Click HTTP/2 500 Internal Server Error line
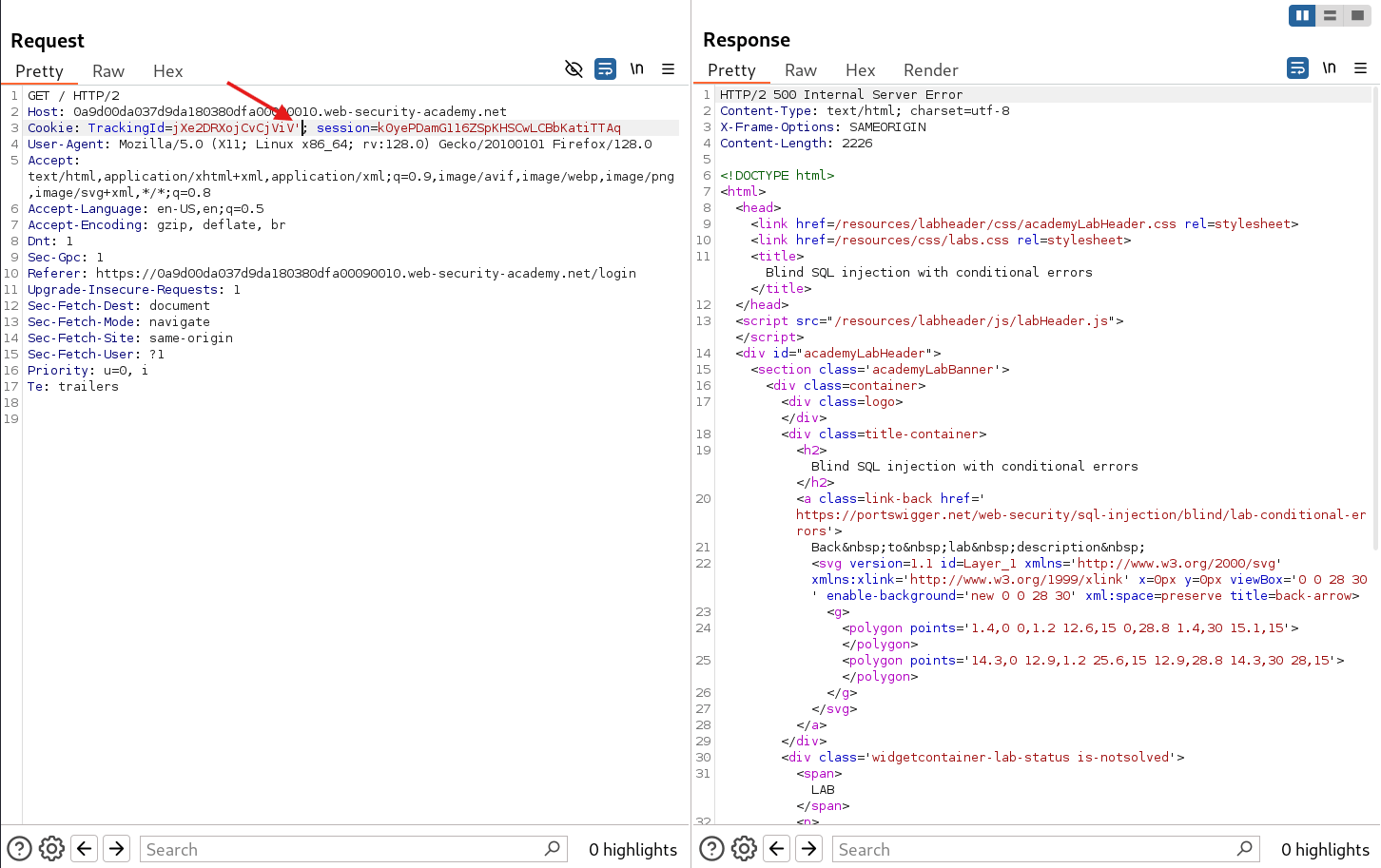This screenshot has height=868, width=1381. pos(842,95)
